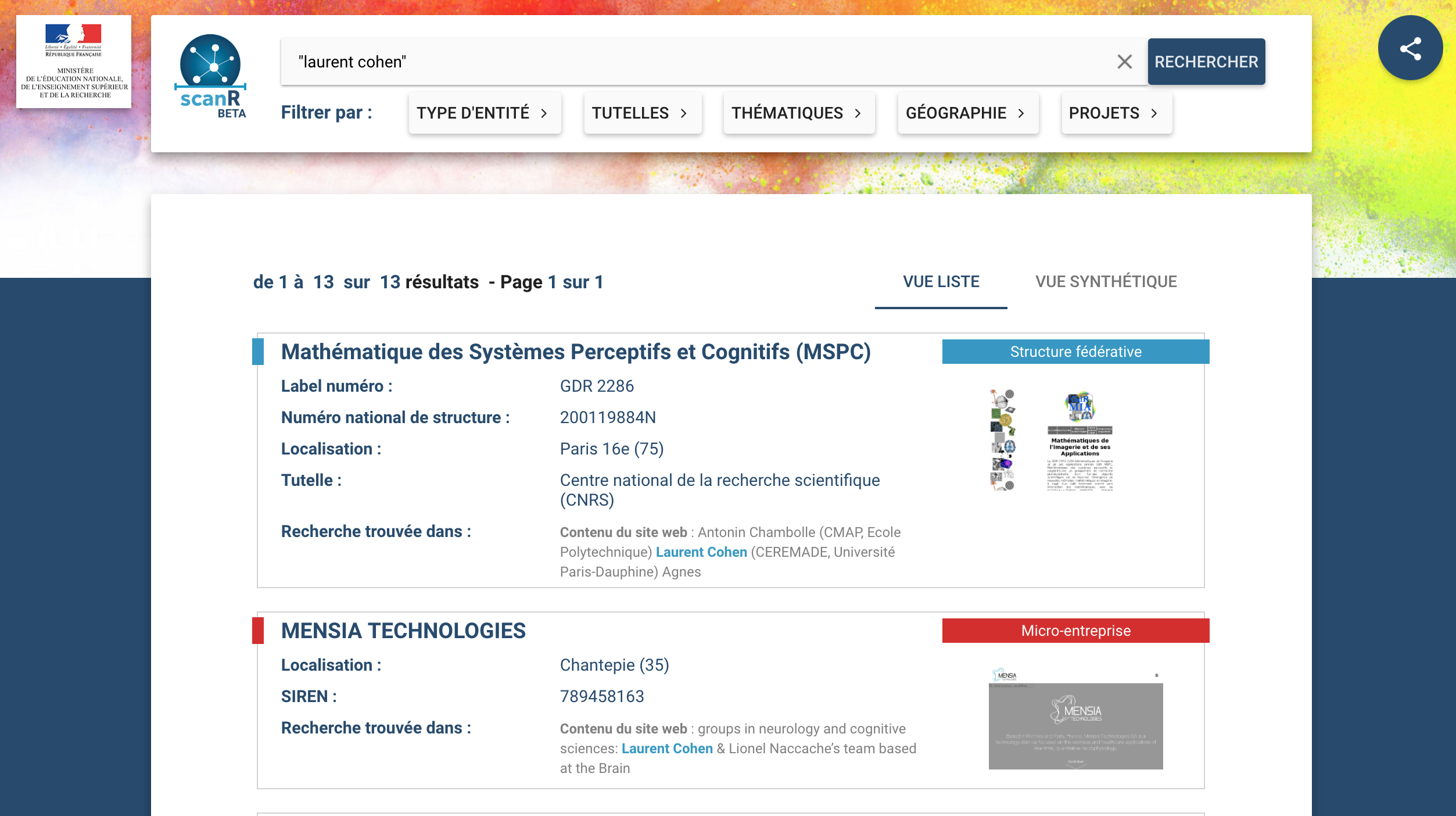
Task: Expand the TYPE D'ENTITÉ filter
Action: [485, 113]
